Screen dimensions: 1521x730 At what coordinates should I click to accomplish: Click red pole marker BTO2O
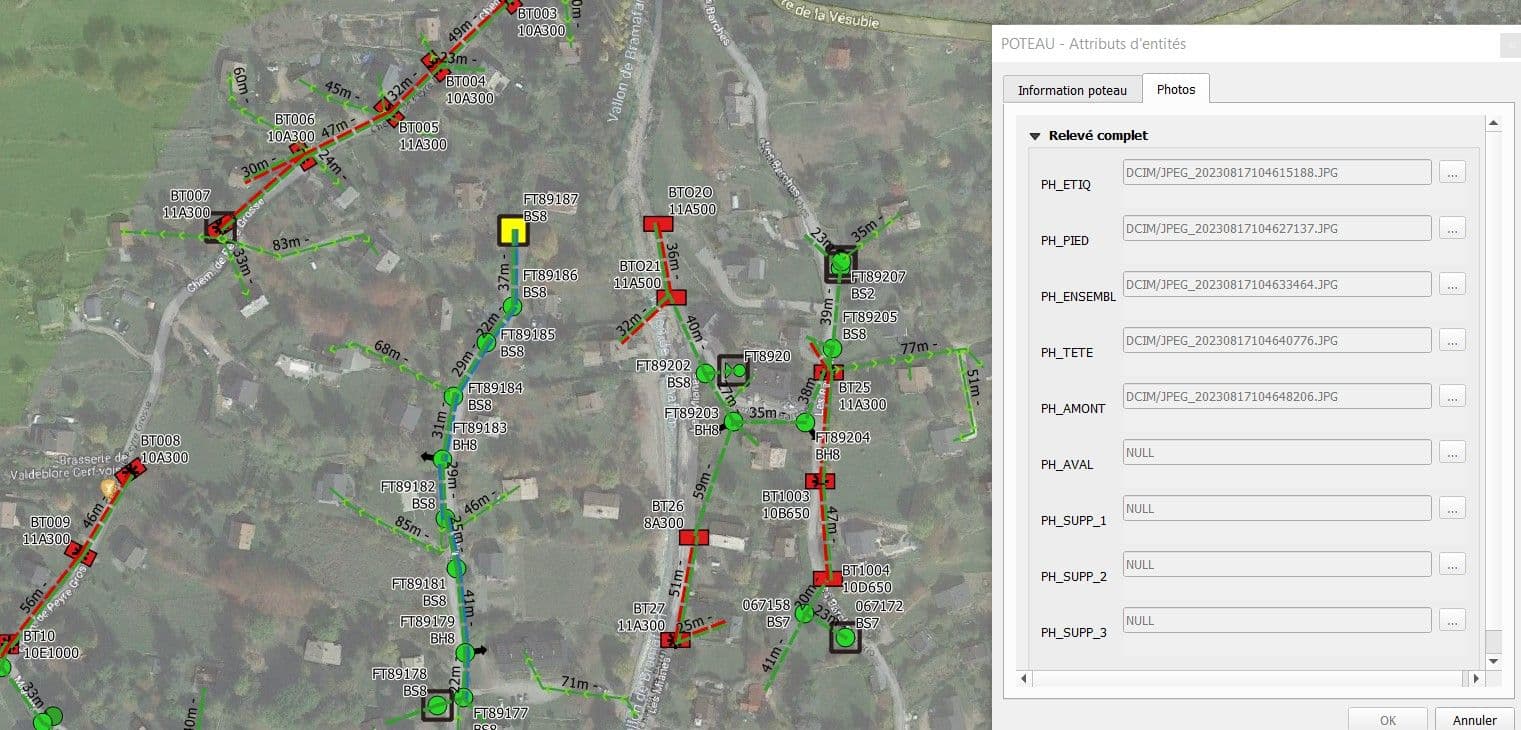658,223
